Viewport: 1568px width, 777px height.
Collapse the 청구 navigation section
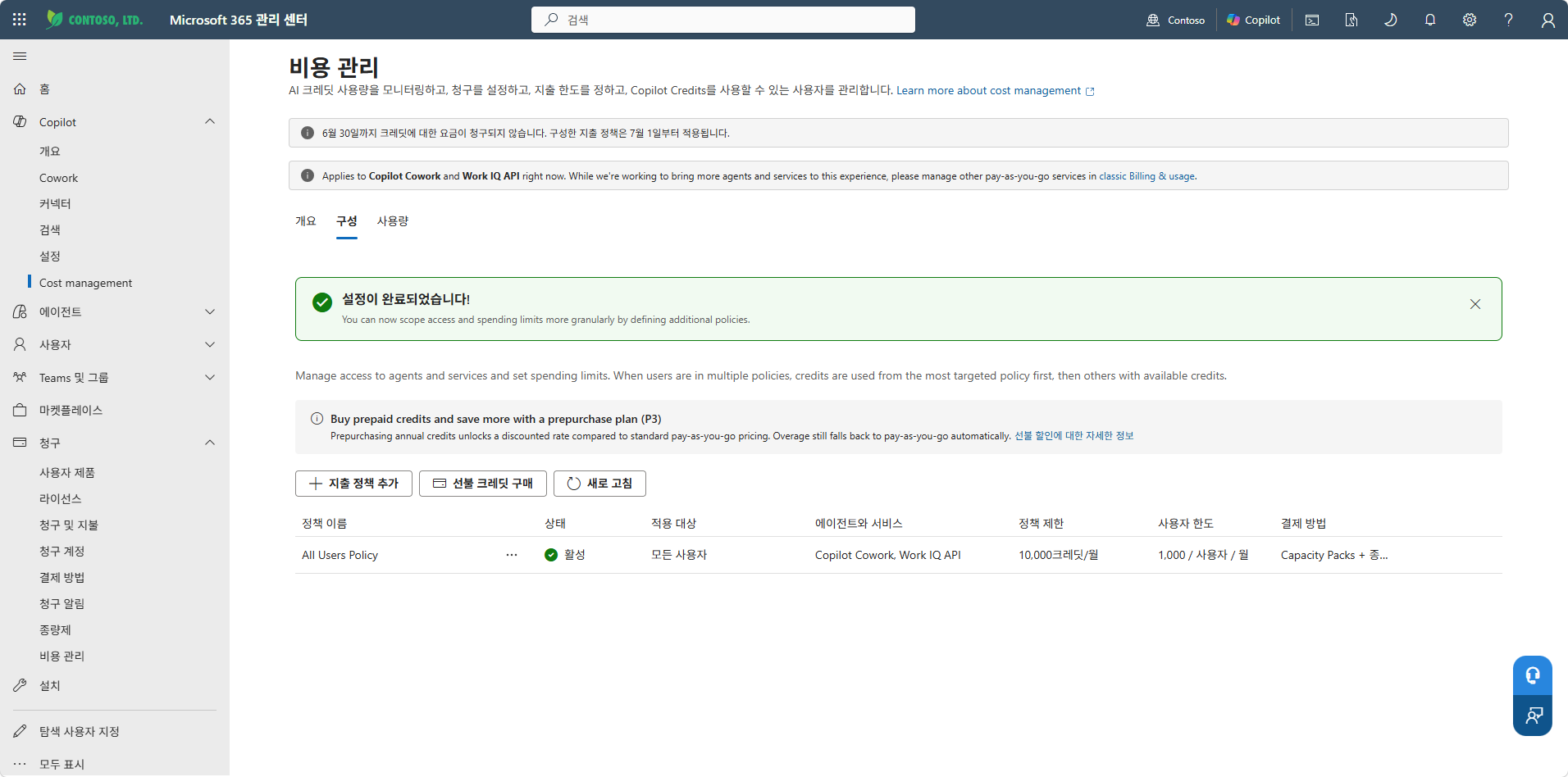pos(210,443)
